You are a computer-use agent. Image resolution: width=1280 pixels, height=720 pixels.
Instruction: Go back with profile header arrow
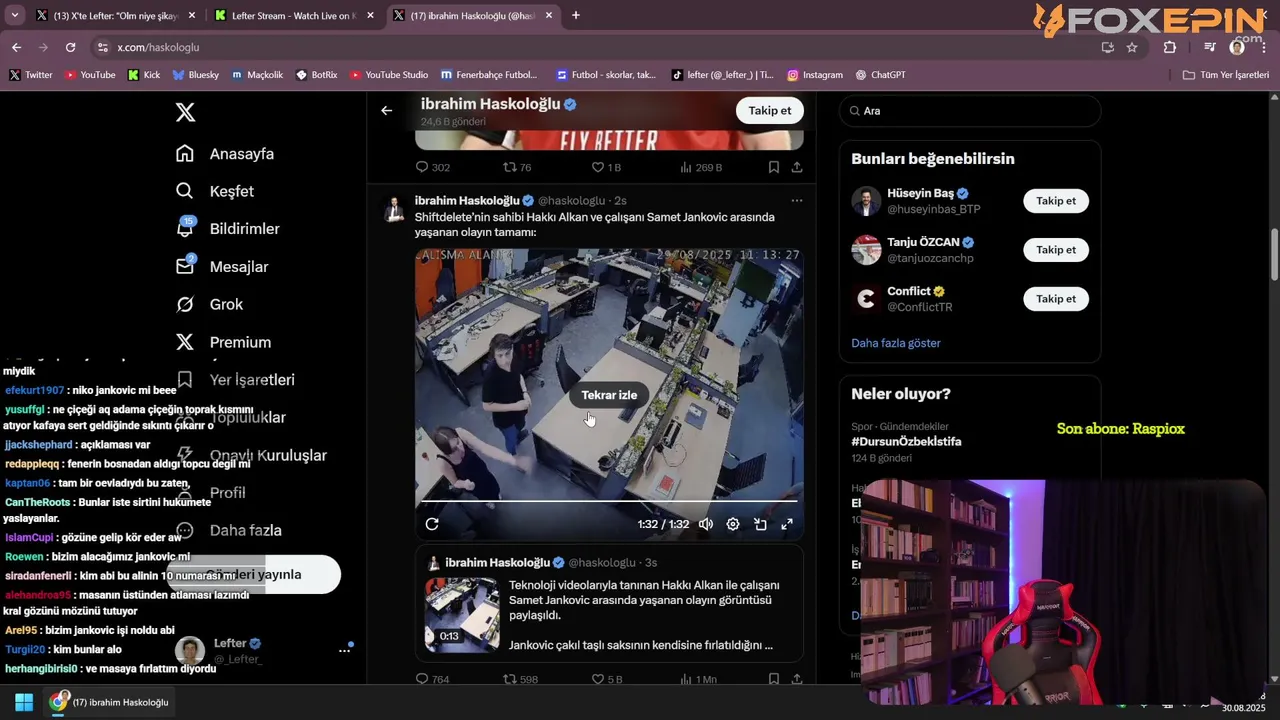387,110
